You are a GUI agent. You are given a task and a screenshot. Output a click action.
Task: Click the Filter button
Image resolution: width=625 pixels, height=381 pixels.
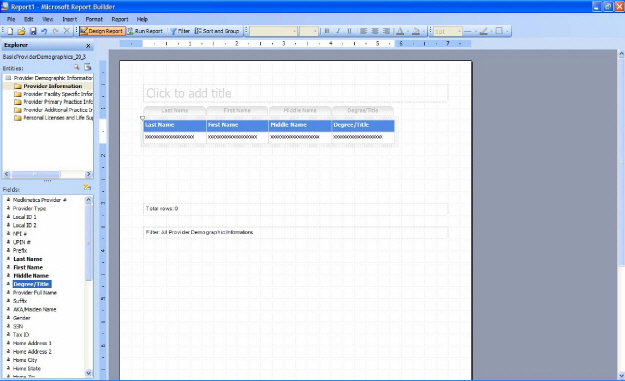(180, 31)
